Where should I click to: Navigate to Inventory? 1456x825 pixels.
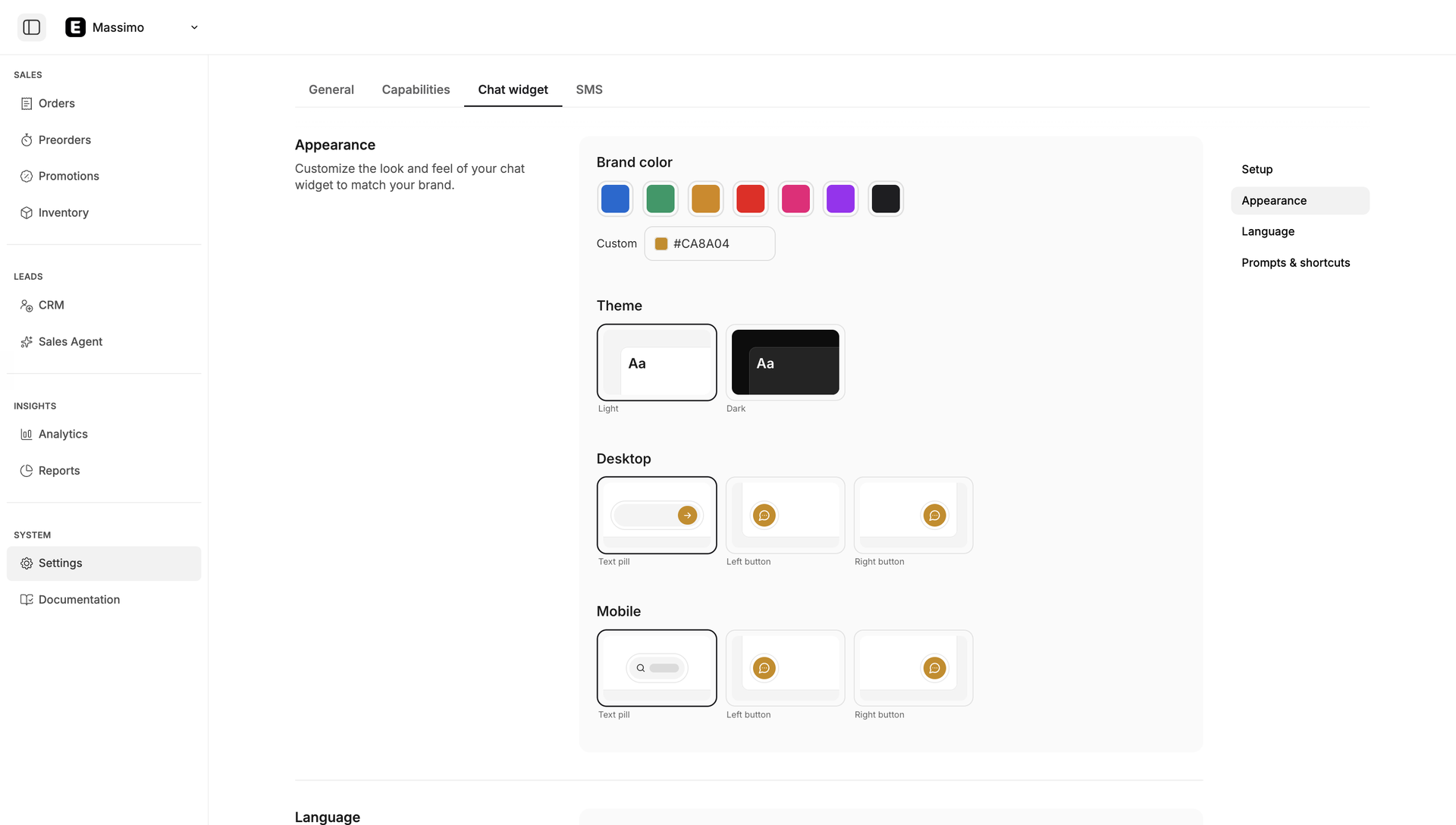pos(104,213)
